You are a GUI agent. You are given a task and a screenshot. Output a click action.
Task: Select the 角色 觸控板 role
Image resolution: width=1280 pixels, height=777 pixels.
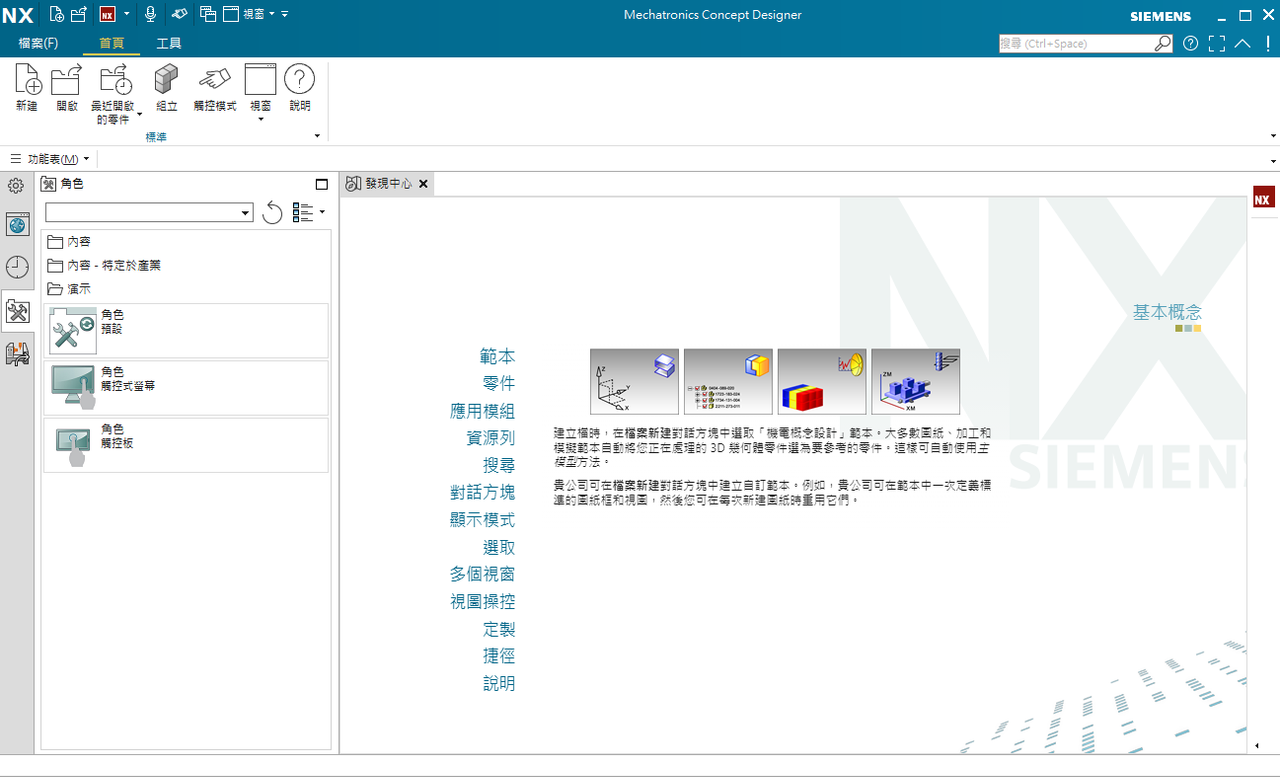point(187,445)
